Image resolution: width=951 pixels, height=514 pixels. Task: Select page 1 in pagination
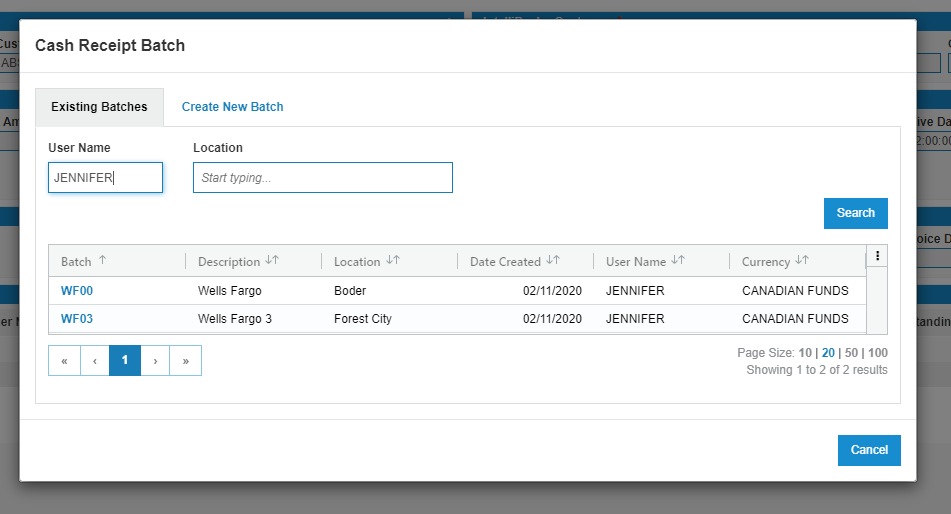coord(125,360)
